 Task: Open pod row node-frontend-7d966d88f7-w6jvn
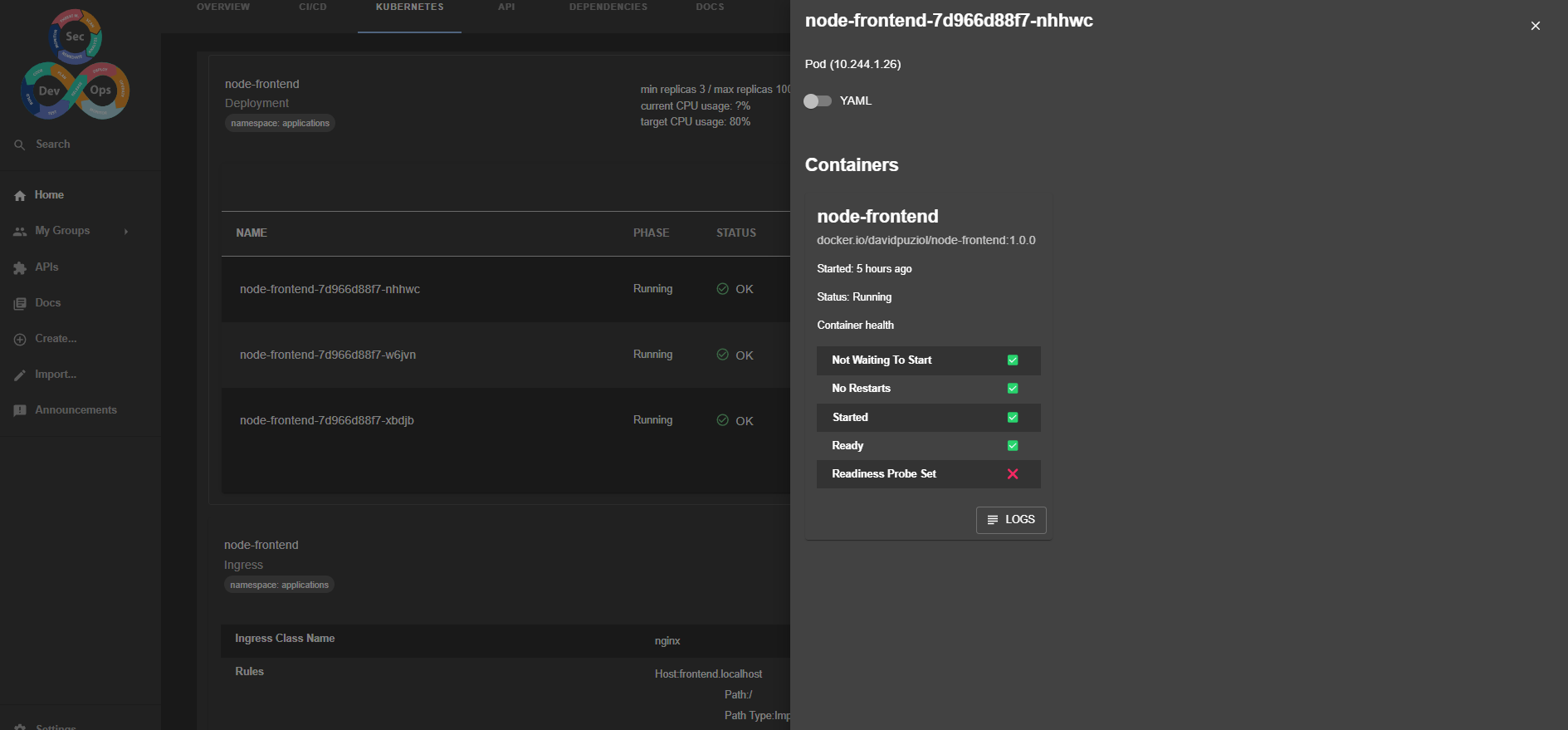point(328,355)
